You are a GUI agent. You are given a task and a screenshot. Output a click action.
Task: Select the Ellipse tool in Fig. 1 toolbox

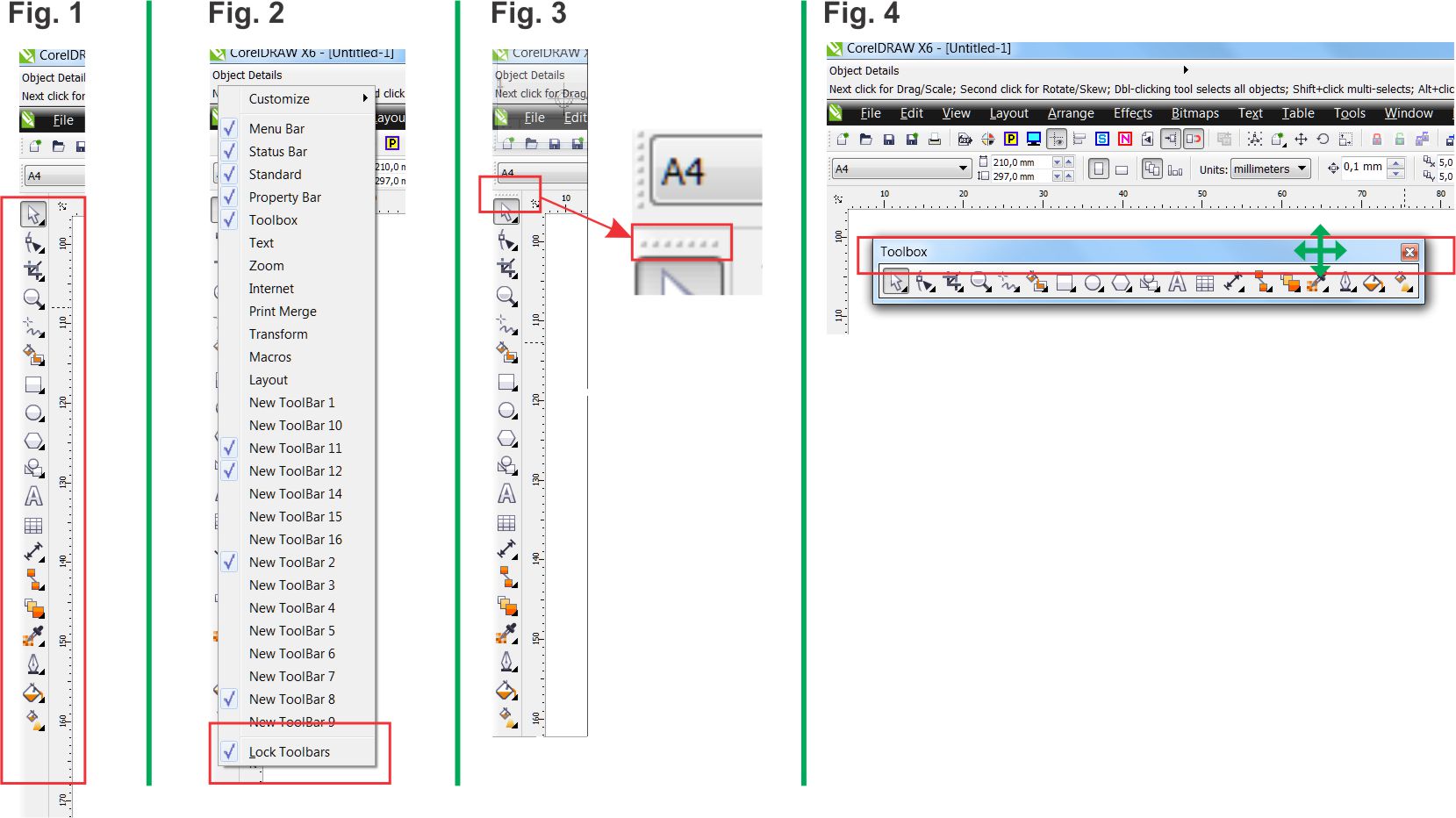pyautogui.click(x=33, y=413)
